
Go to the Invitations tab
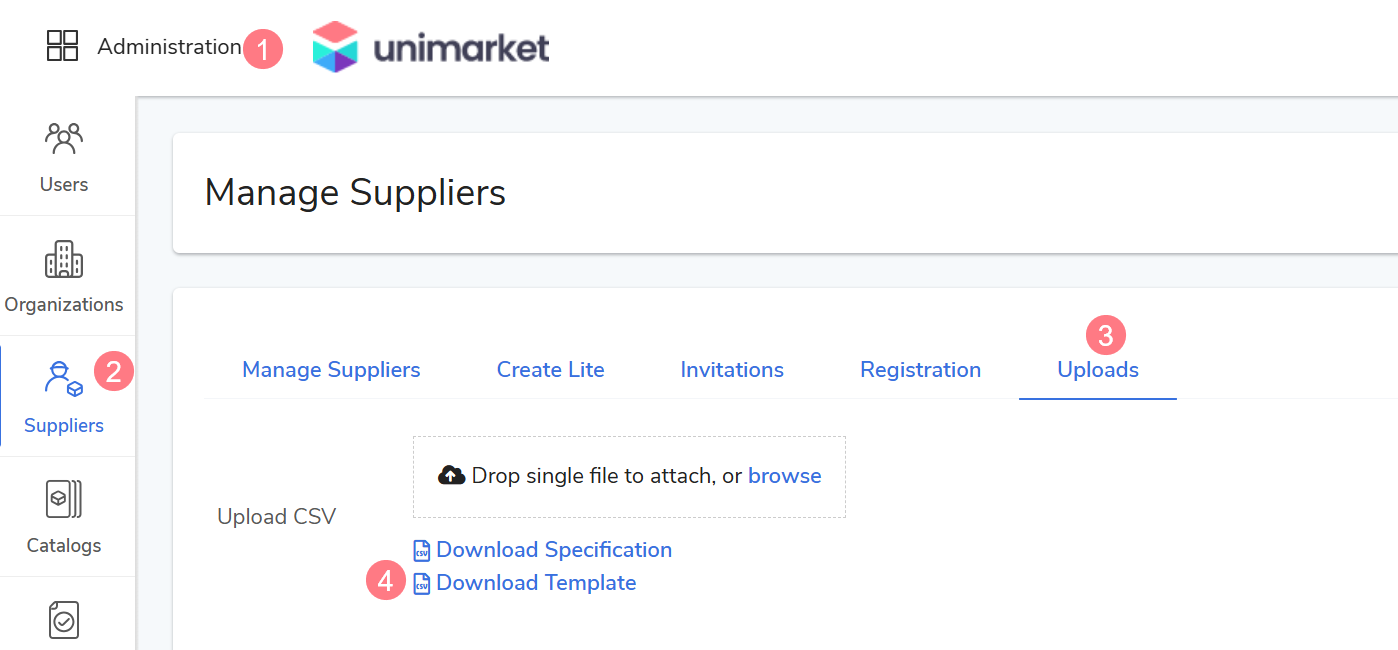coord(732,370)
